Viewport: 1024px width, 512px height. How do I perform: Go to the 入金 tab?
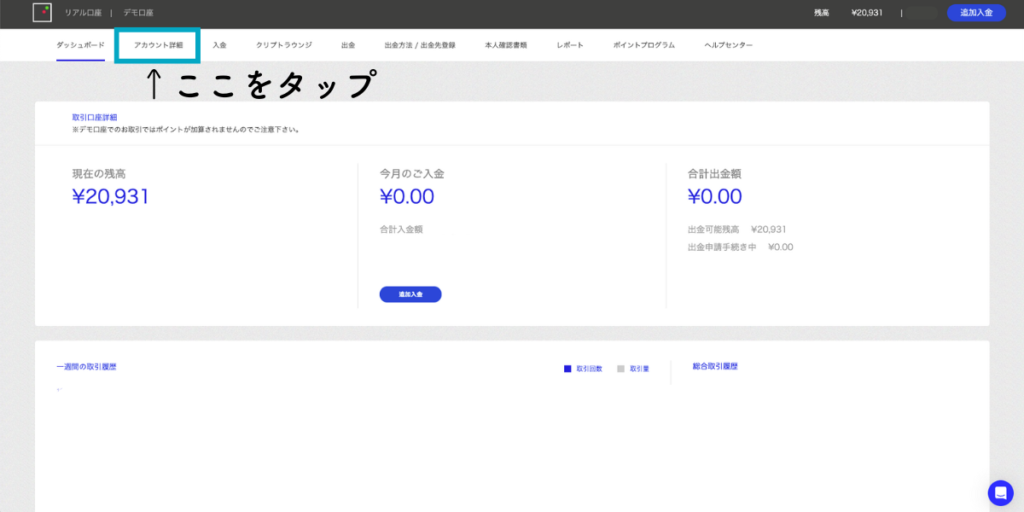point(220,45)
